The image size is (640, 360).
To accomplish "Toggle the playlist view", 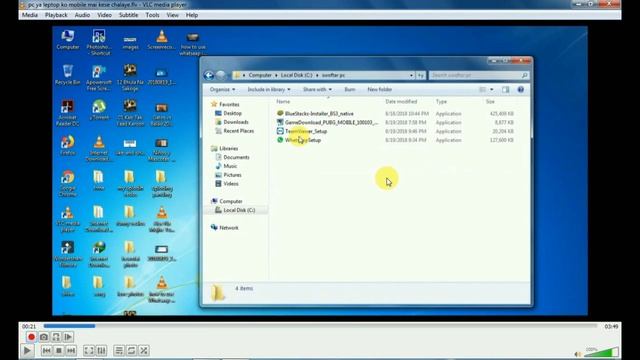I will tap(119, 351).
